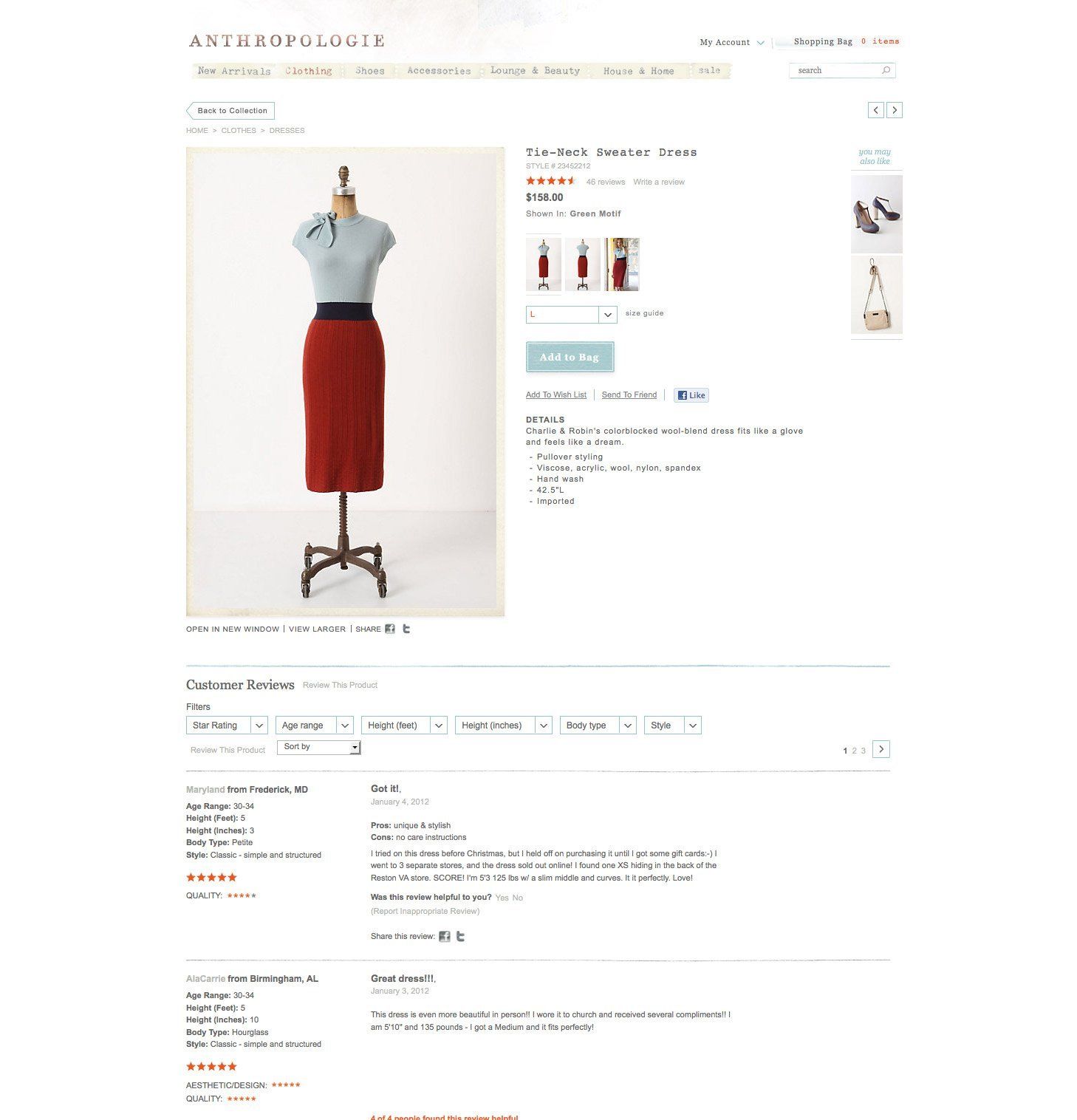This screenshot has height=1120, width=1077.
Task: Share Maryland's review on Facebook
Action: click(444, 936)
